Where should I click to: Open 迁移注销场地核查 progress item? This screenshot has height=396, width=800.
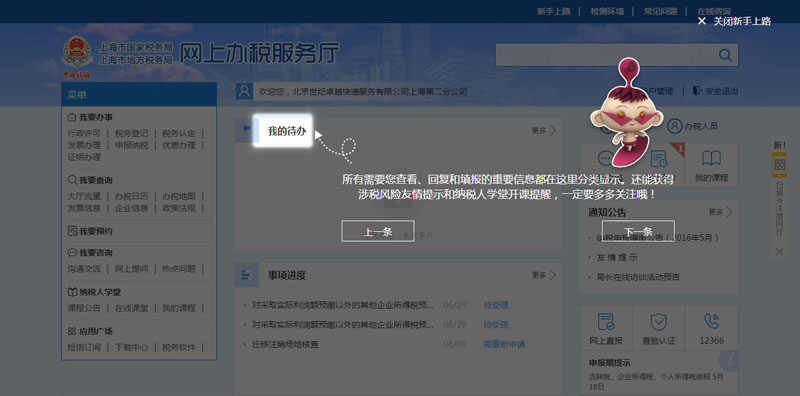[x=285, y=344]
